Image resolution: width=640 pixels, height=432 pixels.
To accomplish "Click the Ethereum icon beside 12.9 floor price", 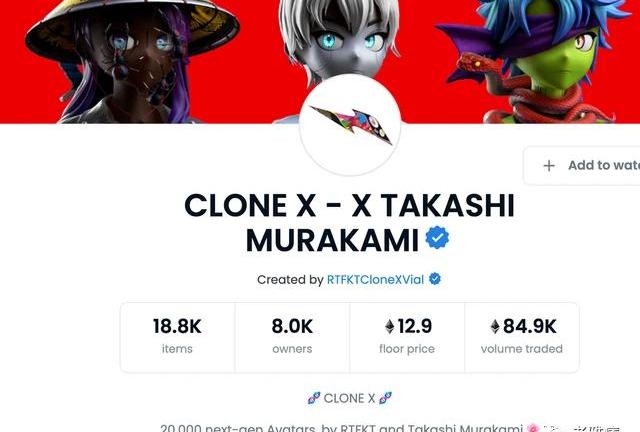I will click(x=390, y=326).
